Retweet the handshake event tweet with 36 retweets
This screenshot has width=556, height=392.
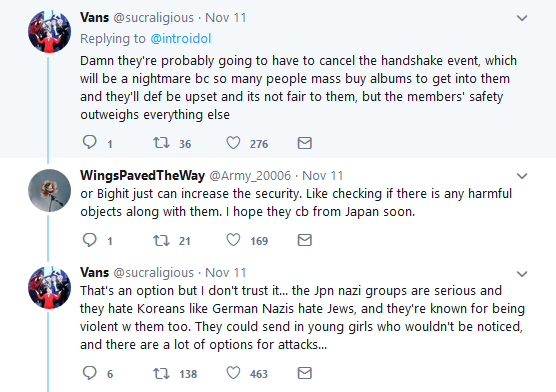point(161,143)
